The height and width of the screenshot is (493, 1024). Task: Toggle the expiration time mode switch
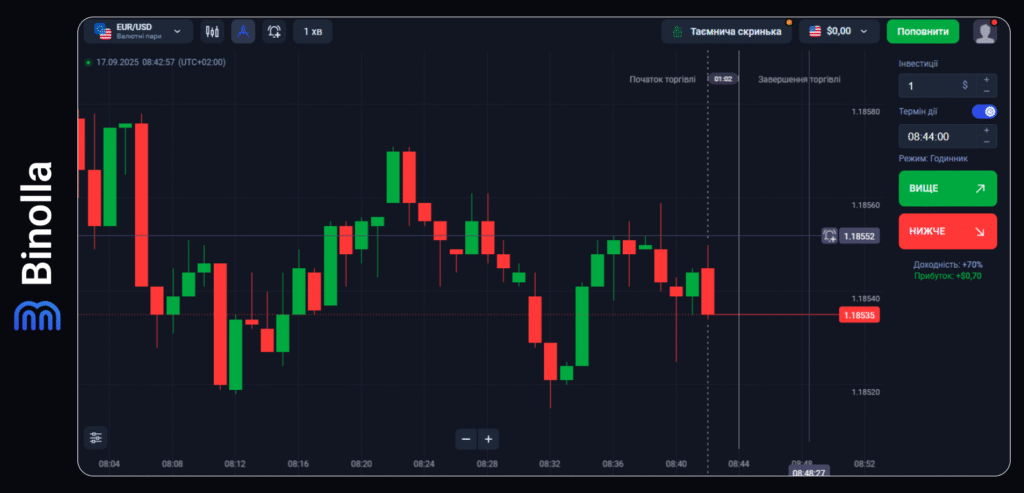coord(984,112)
